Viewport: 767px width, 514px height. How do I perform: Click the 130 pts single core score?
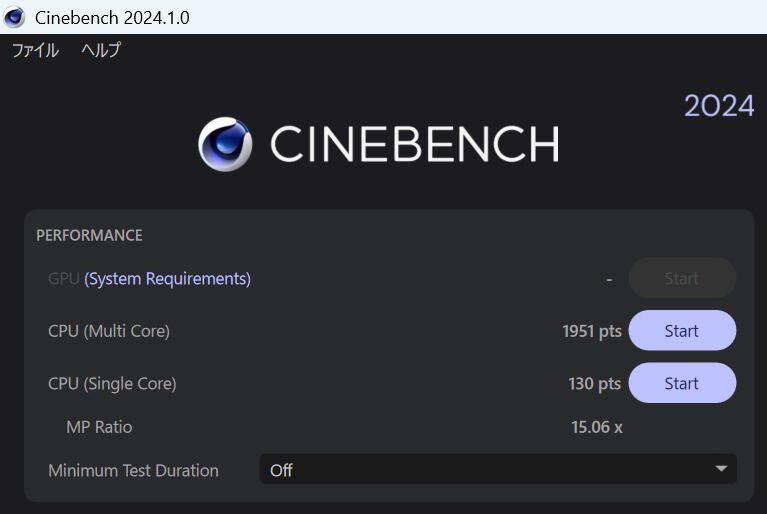click(595, 383)
